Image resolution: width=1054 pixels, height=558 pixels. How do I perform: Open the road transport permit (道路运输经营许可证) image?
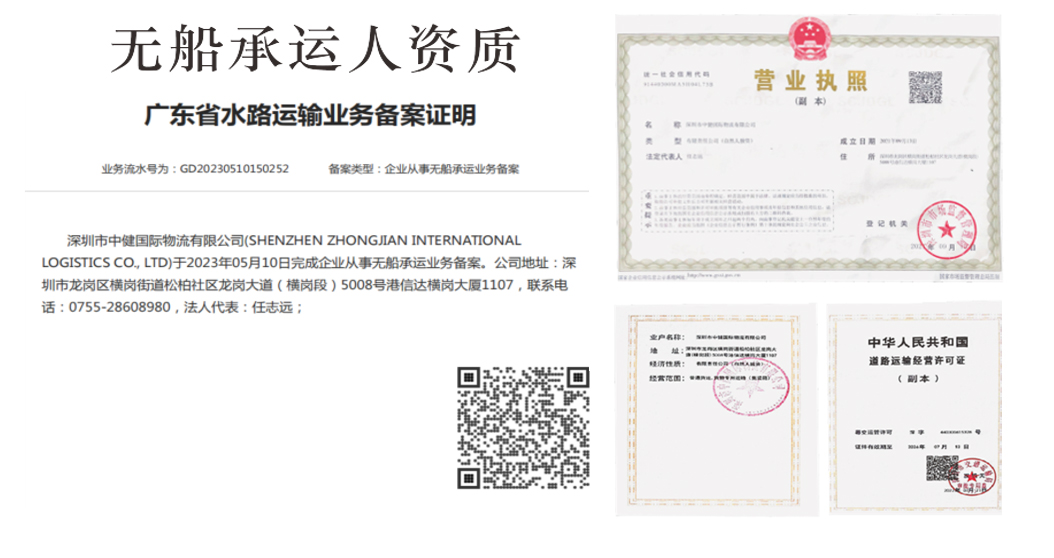point(915,409)
